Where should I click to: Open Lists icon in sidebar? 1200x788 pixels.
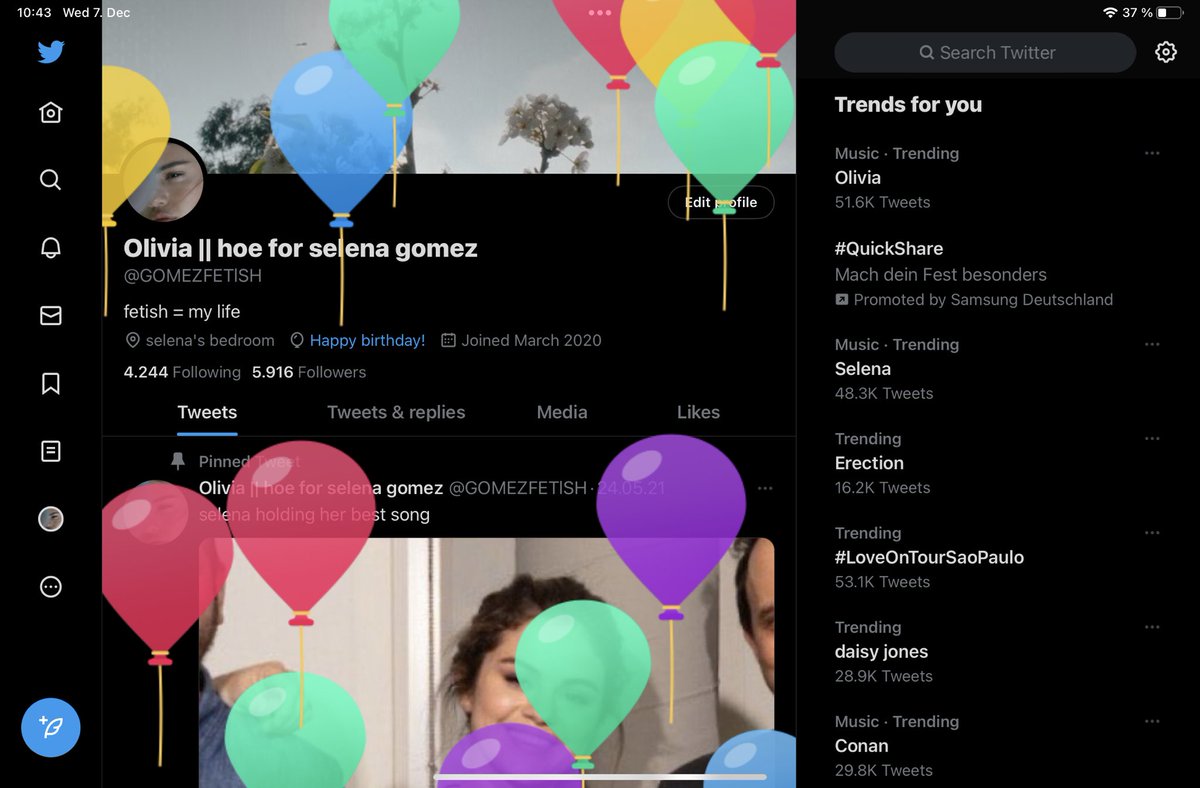click(x=51, y=451)
